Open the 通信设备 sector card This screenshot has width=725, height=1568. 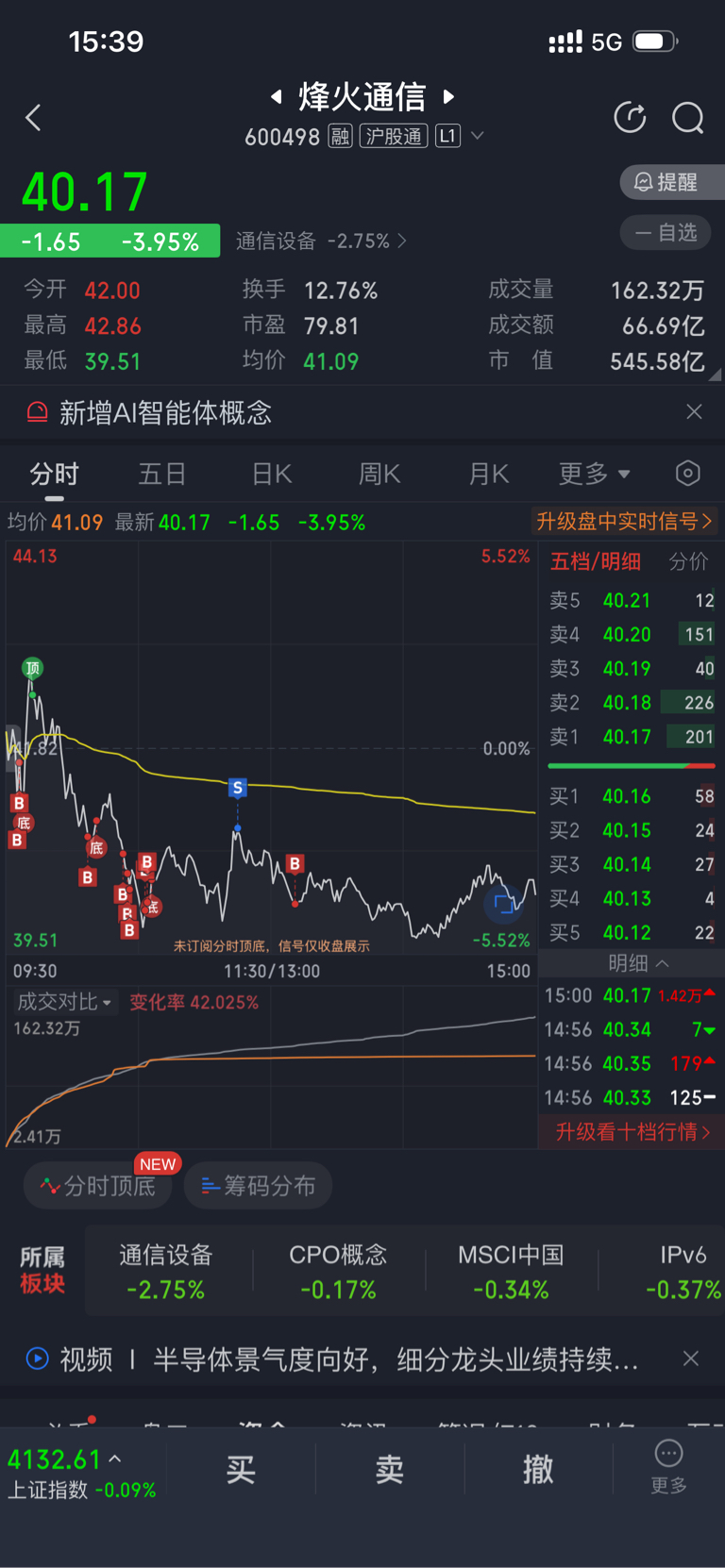[x=166, y=1271]
